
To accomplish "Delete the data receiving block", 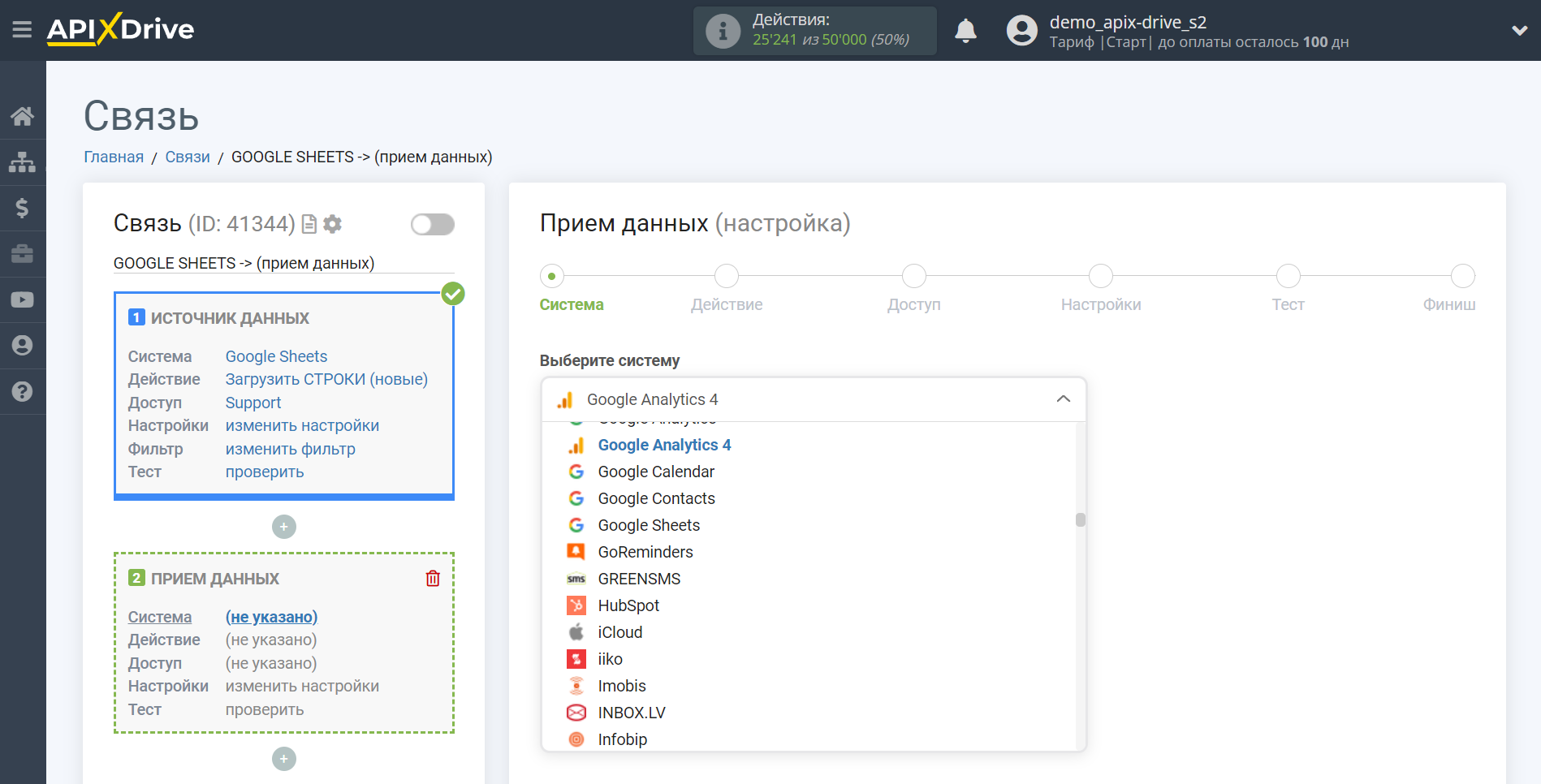I will pos(433,578).
